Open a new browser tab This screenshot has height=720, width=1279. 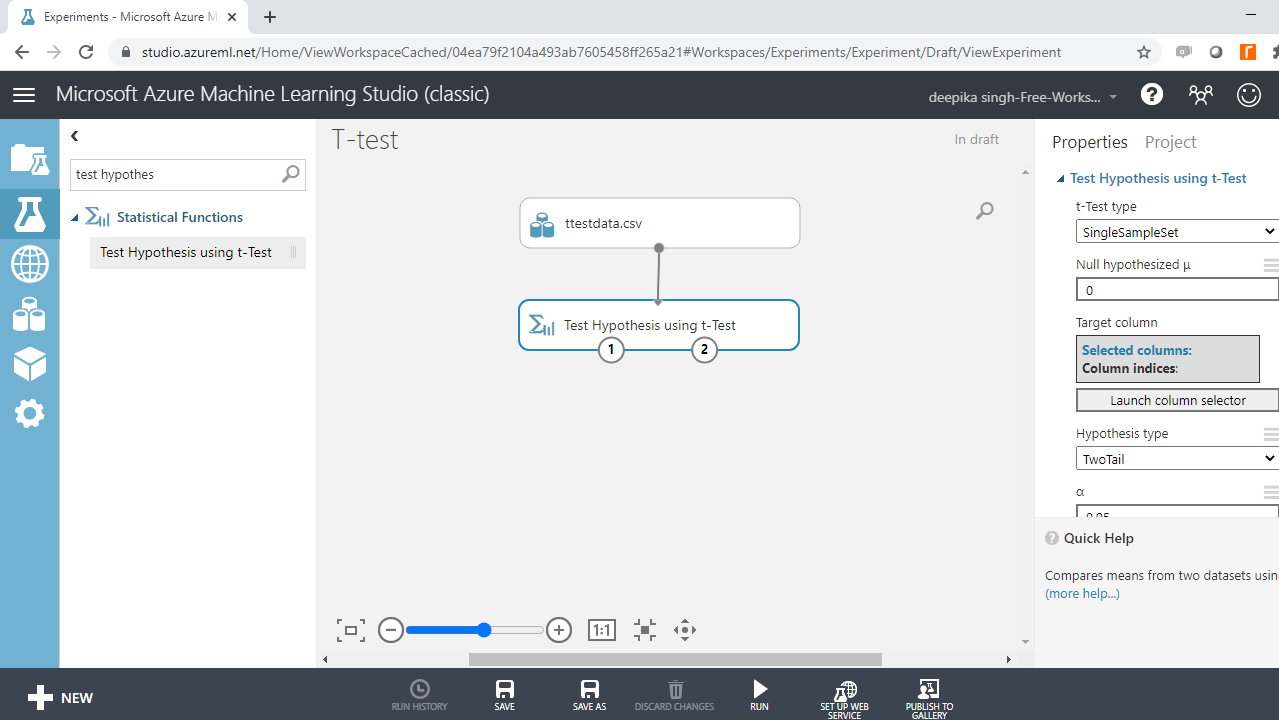(270, 17)
